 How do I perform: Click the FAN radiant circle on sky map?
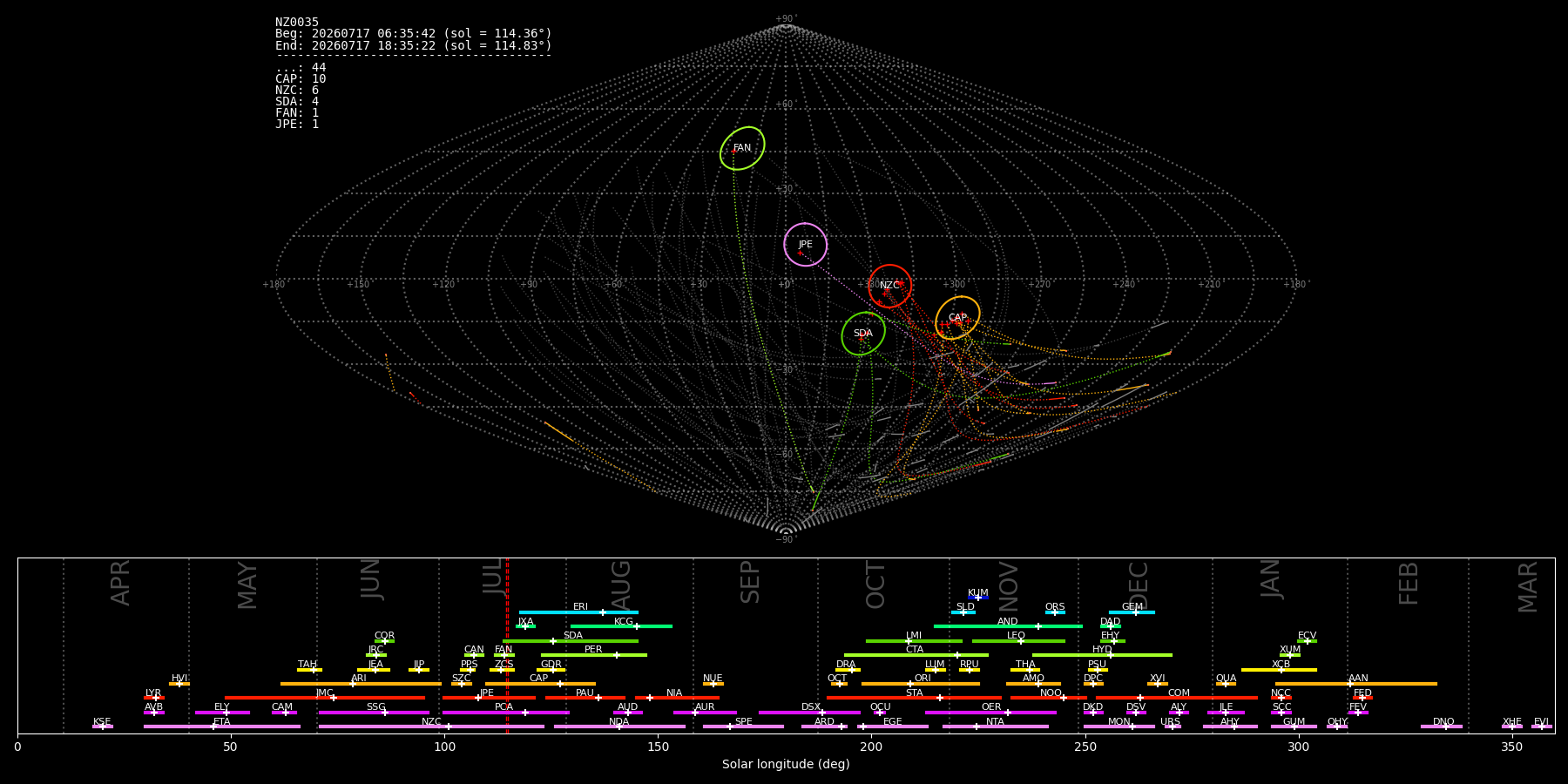[742, 148]
